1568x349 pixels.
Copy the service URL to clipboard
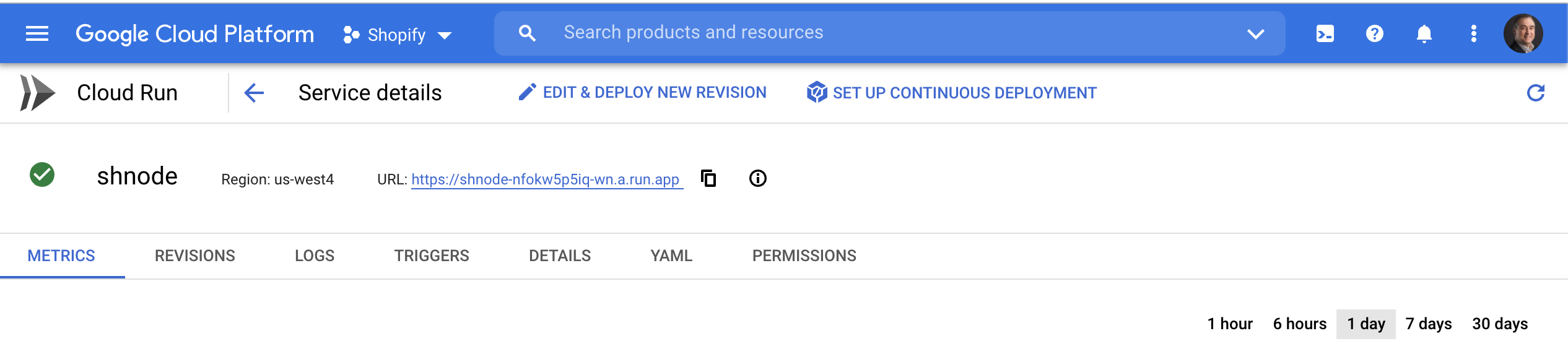click(708, 178)
